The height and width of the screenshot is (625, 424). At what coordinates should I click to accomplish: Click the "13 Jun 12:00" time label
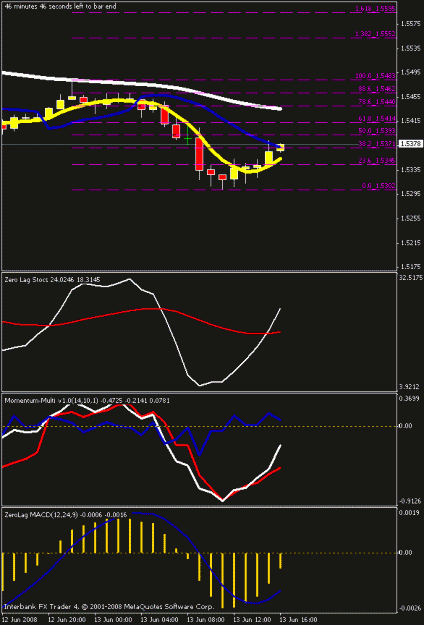coord(253,620)
